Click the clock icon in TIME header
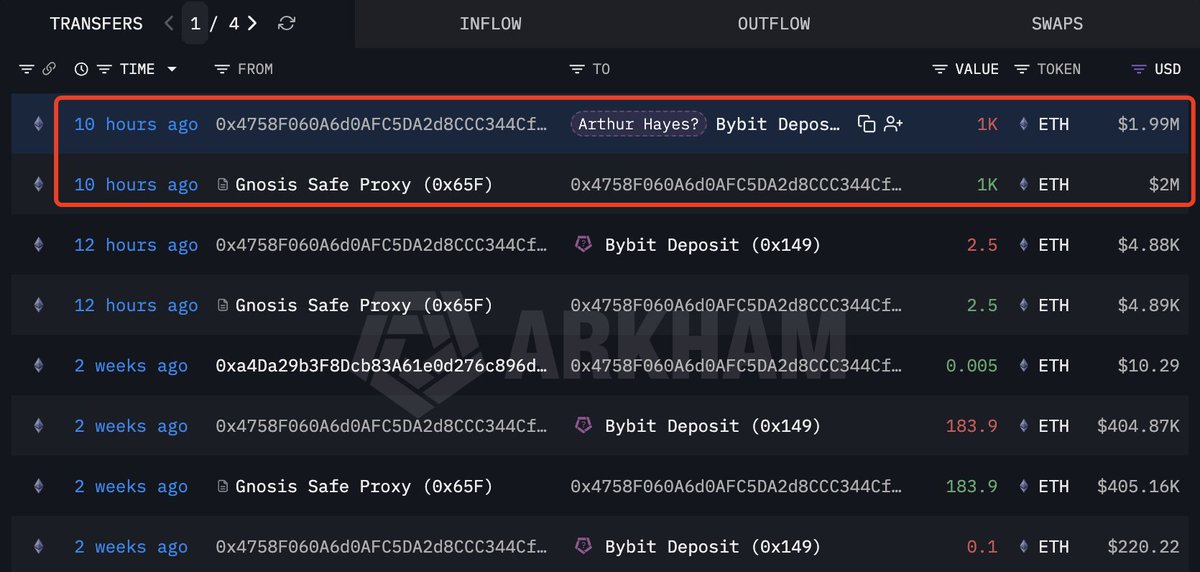1200x572 pixels. (x=81, y=69)
